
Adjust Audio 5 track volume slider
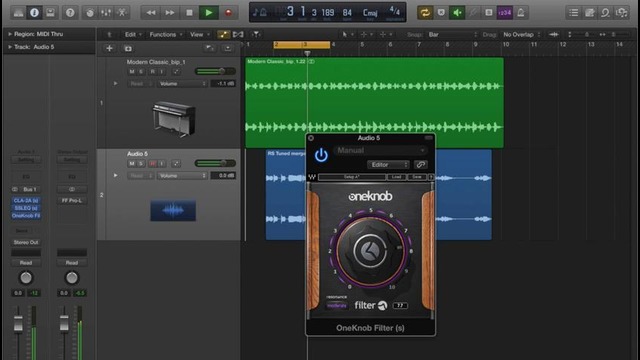point(215,164)
